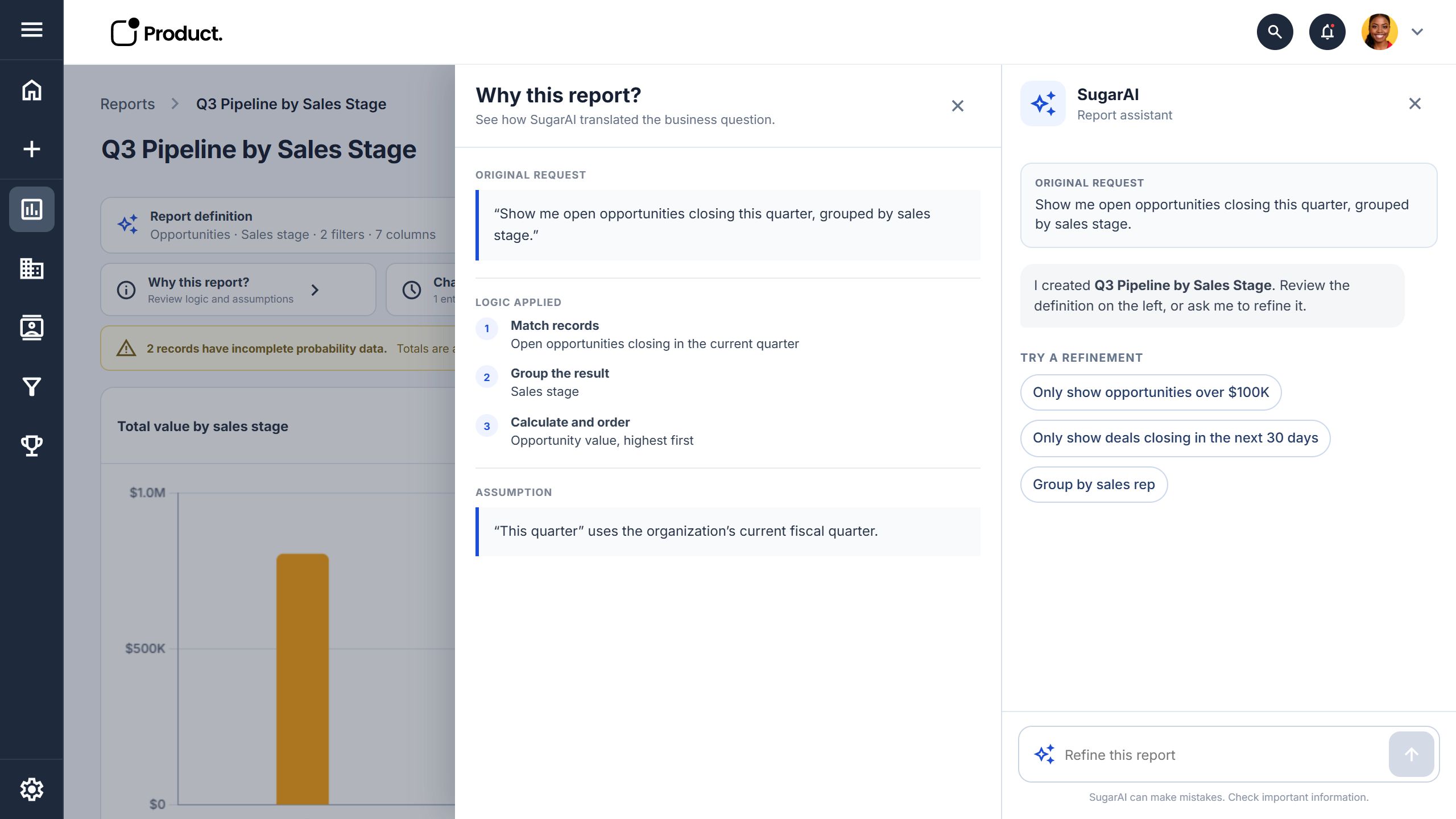Click sparkle icon in refine input
Screen dimensions: 1456x819
tap(1044, 755)
